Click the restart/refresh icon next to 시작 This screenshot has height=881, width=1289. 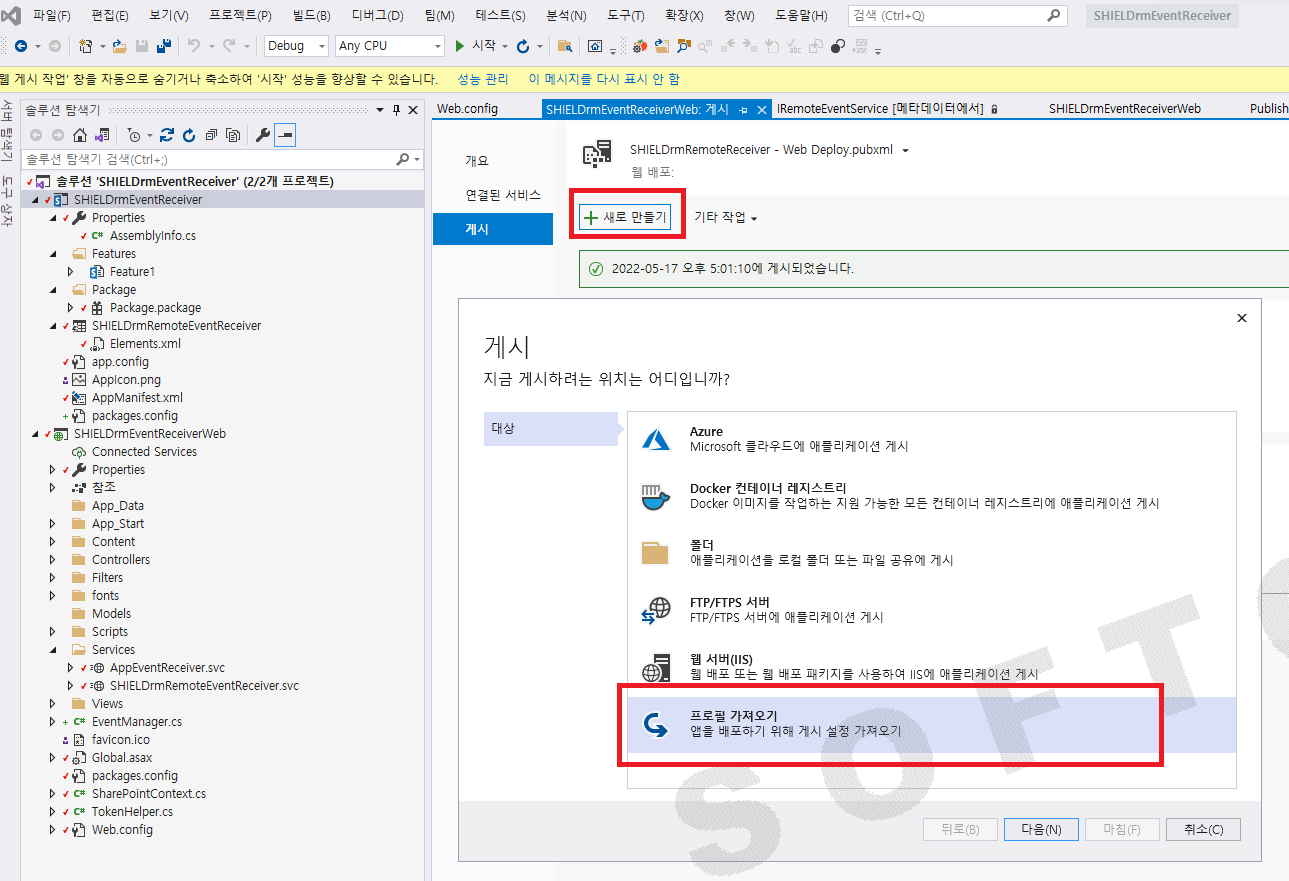[x=522, y=46]
